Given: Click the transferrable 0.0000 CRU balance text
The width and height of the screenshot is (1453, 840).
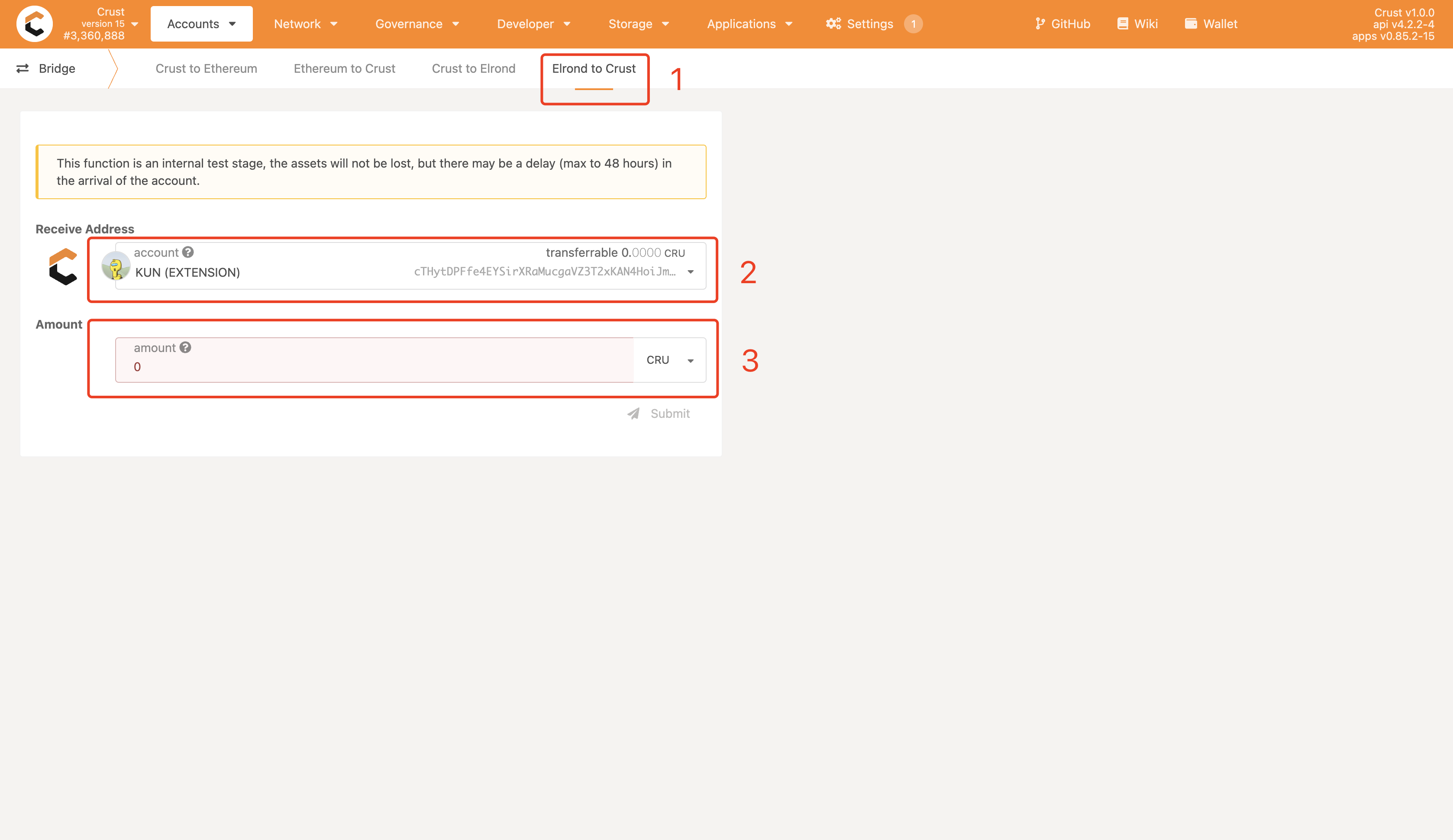Looking at the screenshot, I should pos(615,252).
